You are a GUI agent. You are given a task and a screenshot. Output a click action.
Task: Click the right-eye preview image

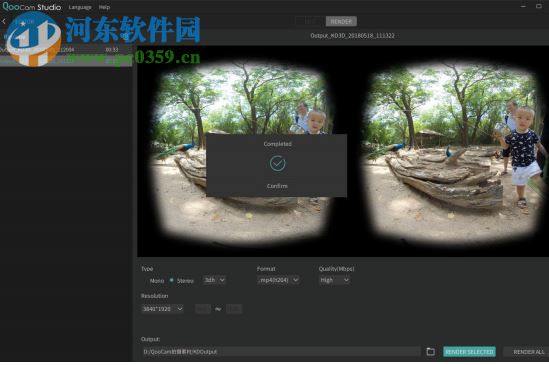pyautogui.click(x=454, y=152)
